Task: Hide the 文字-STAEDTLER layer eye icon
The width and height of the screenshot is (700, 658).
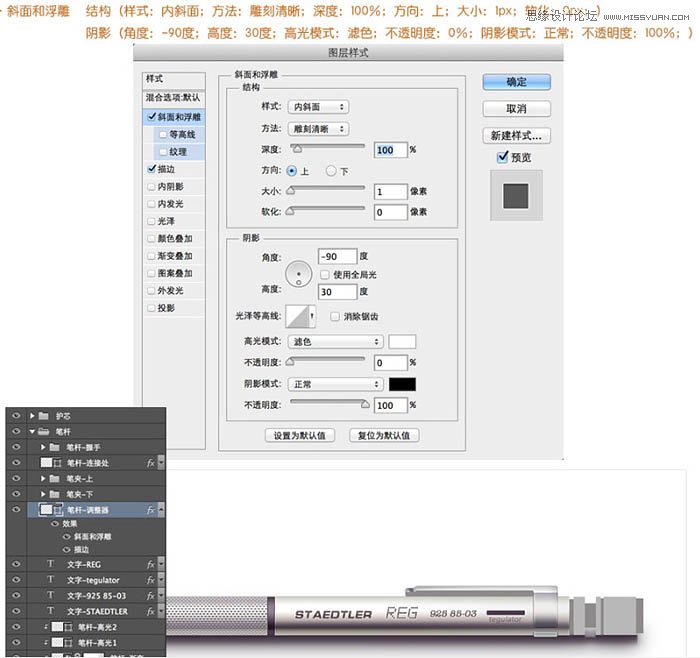Action: tap(17, 611)
